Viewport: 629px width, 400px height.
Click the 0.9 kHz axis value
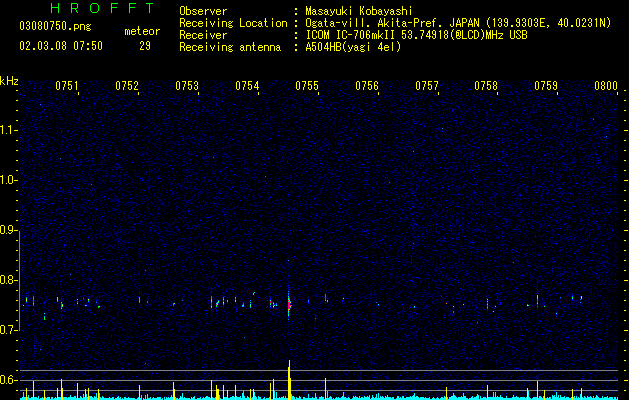click(7, 230)
